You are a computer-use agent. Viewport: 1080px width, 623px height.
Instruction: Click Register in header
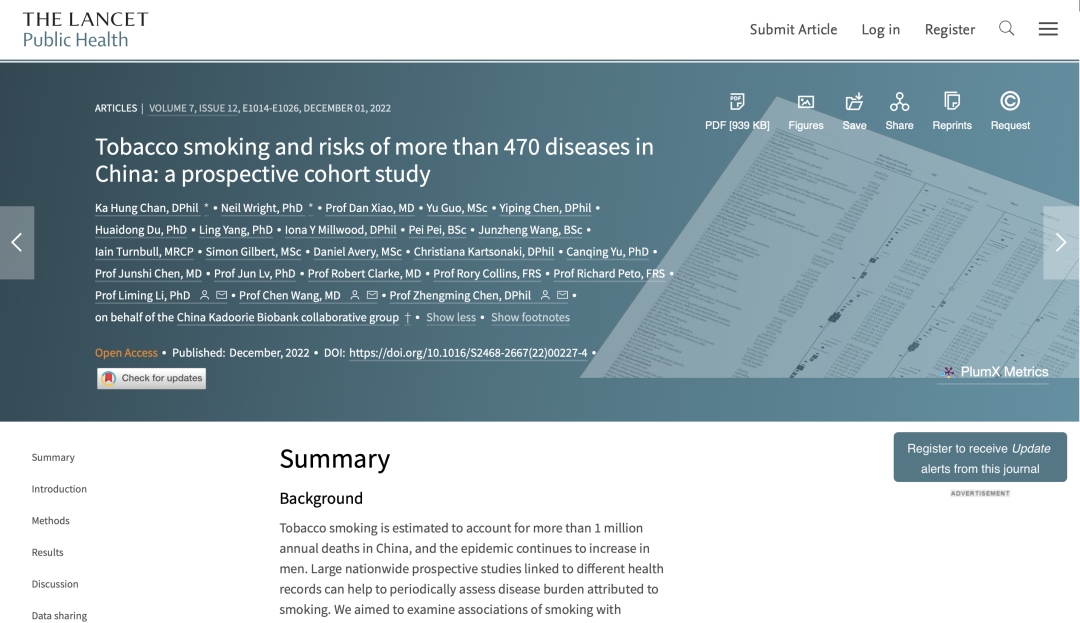[x=950, y=30]
